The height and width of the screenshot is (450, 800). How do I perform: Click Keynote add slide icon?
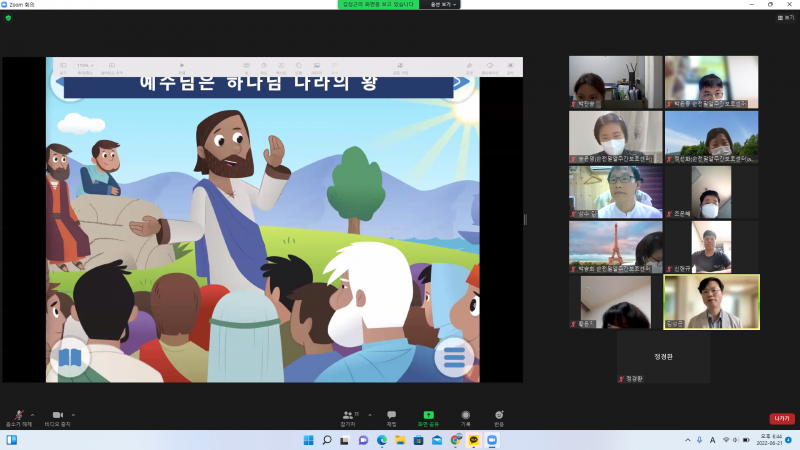[112, 67]
